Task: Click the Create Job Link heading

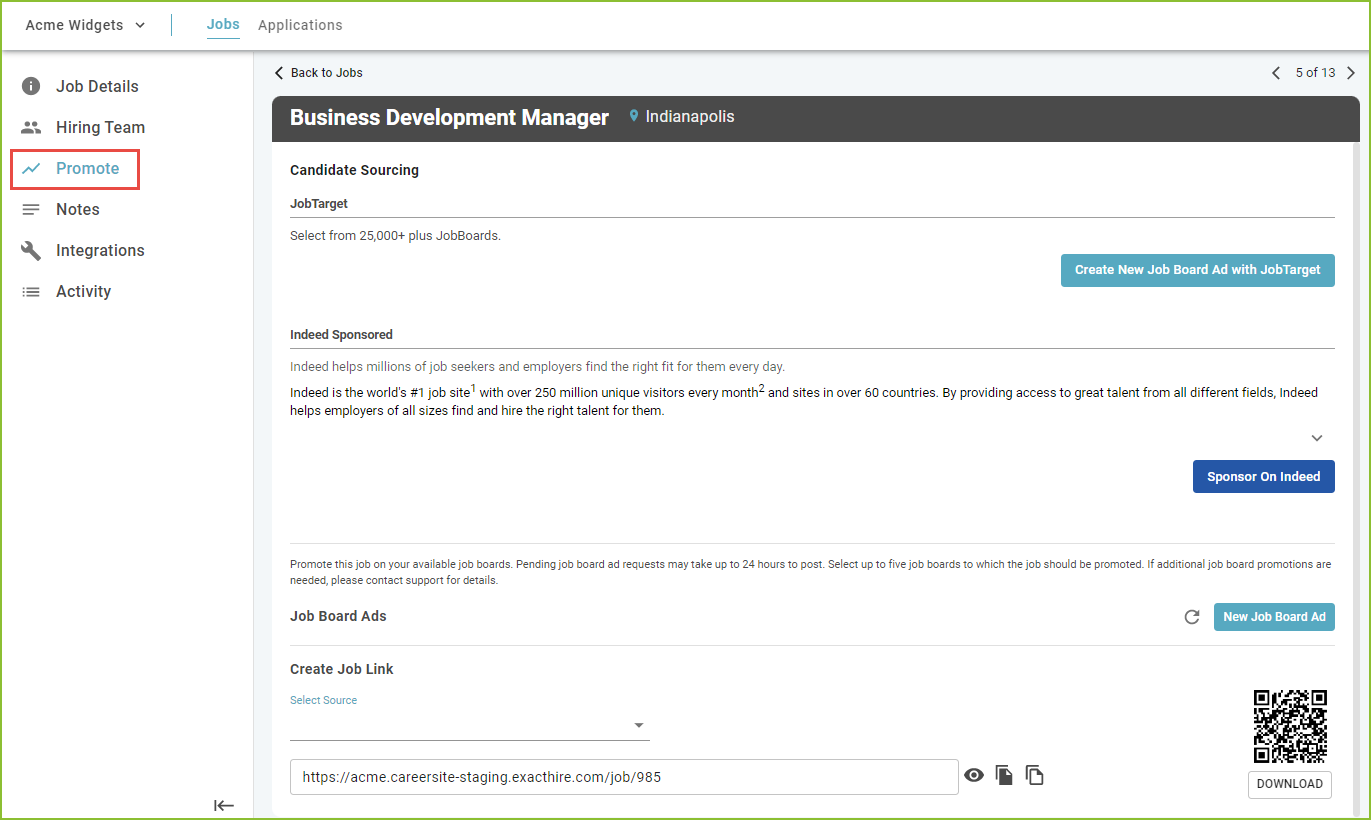Action: click(x=342, y=669)
